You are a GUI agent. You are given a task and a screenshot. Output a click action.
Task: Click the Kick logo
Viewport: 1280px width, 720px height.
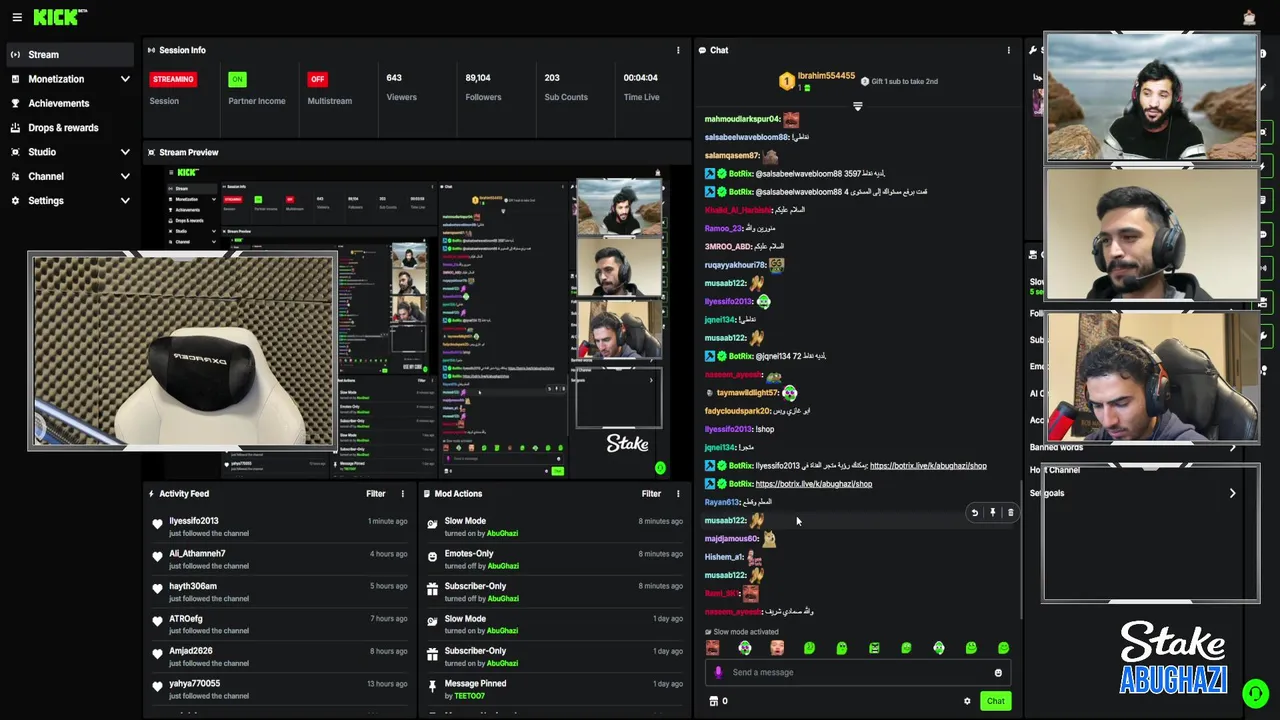[60, 17]
